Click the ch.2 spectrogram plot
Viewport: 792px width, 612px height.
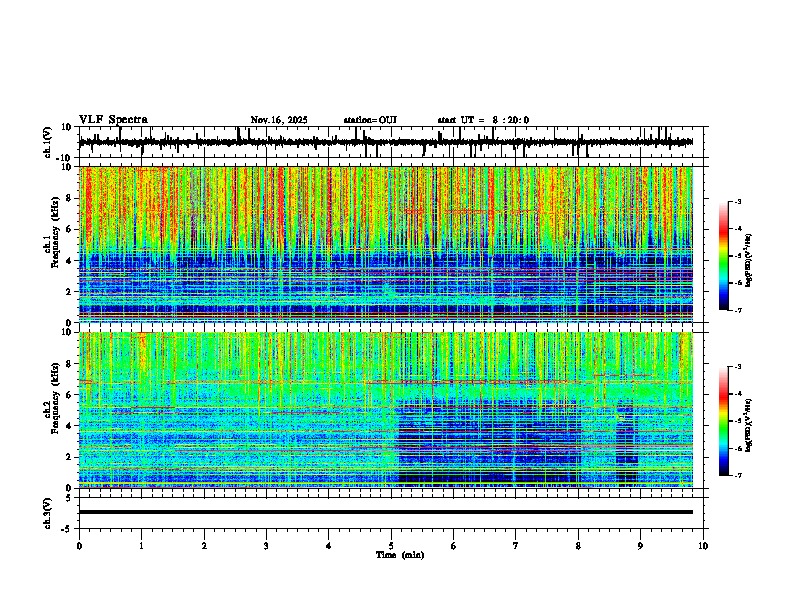(x=386, y=410)
